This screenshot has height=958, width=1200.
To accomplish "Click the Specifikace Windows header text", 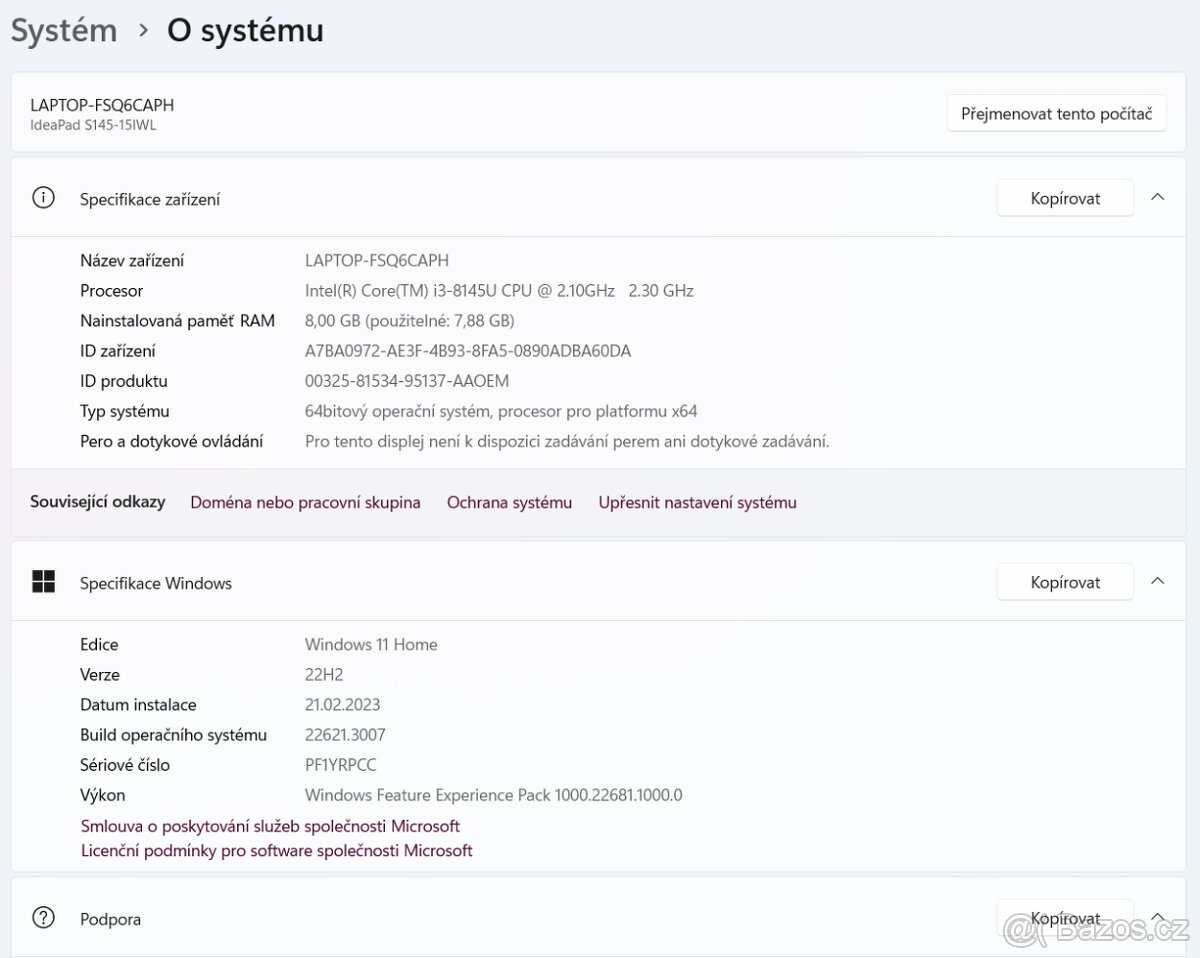I will pyautogui.click(x=156, y=583).
